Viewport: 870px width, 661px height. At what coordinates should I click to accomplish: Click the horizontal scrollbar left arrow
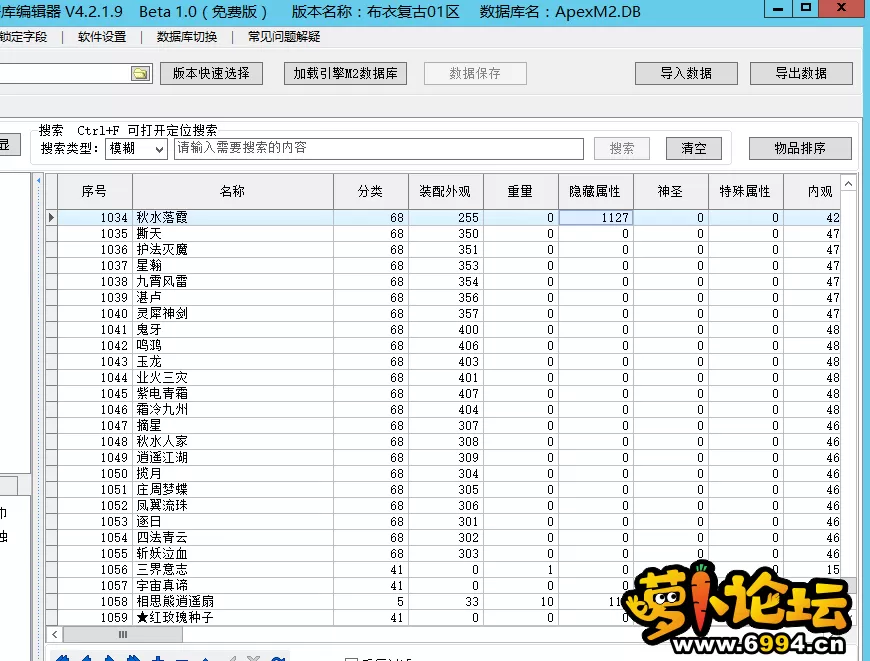click(53, 634)
